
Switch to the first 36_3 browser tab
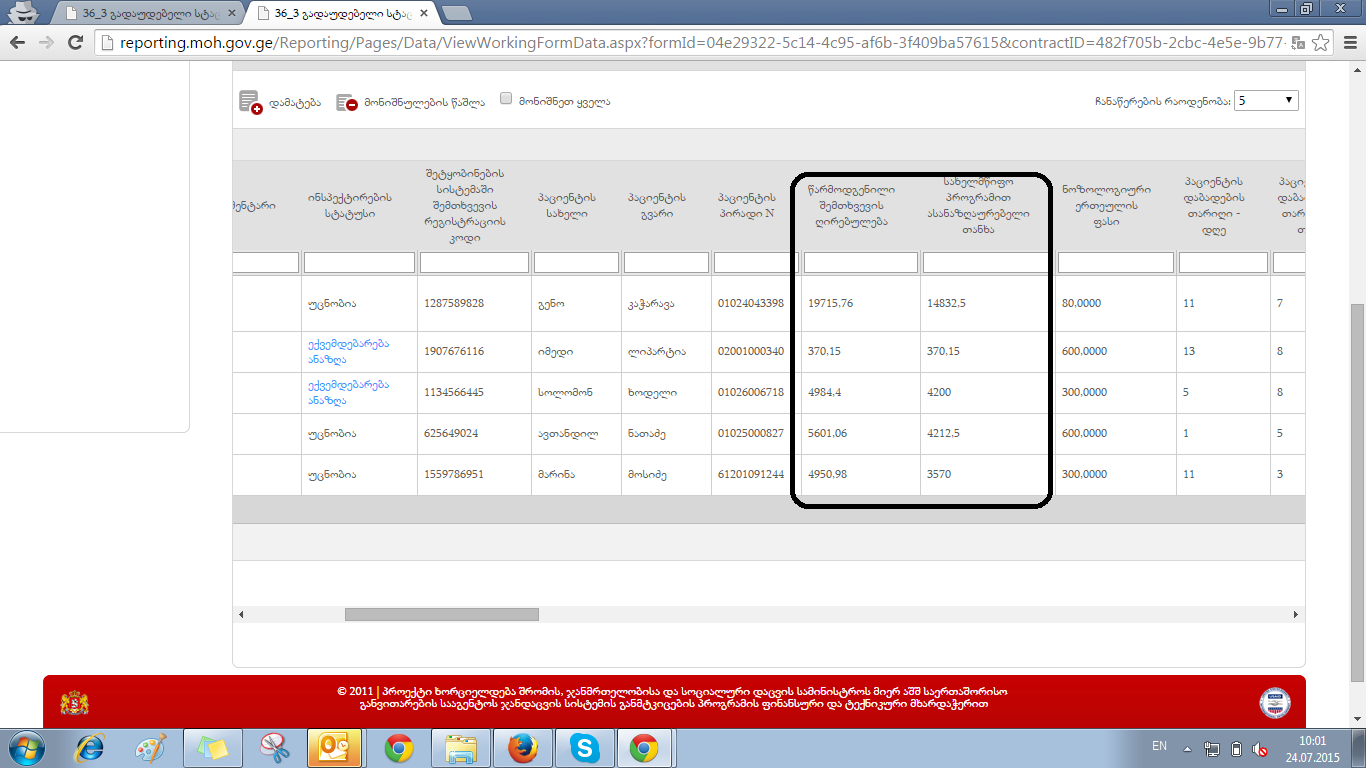click(150, 12)
